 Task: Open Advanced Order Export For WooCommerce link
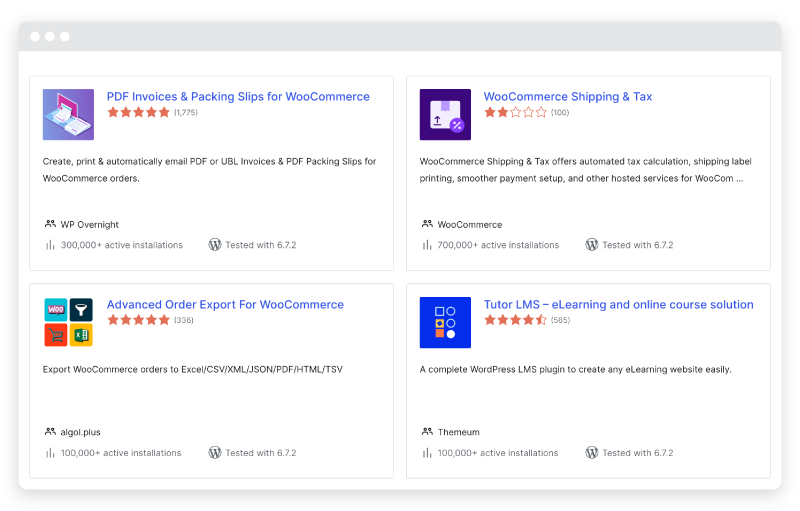225,304
